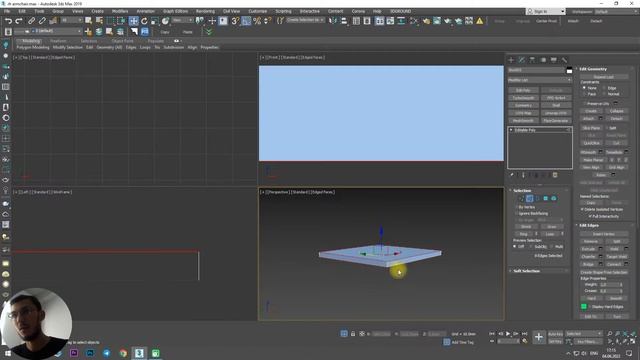Open the File menu
This screenshot has width=640, height=360.
coord(7,11)
